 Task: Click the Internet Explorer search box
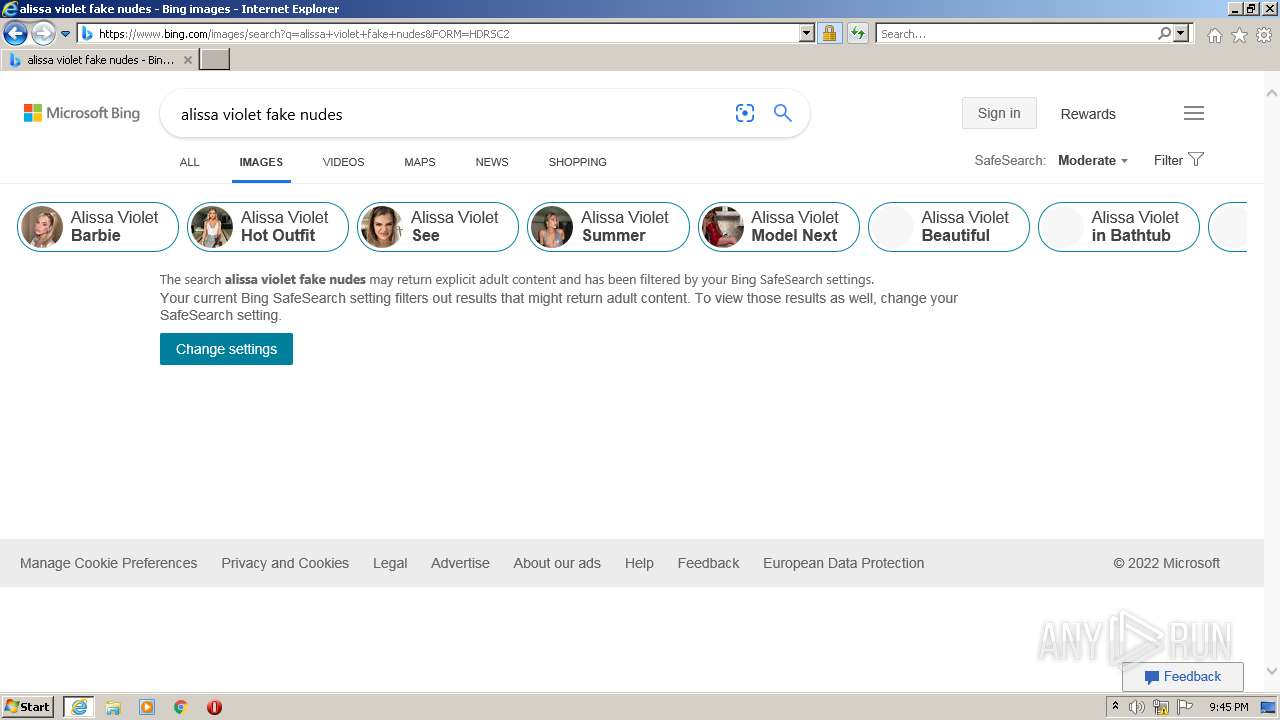(x=1015, y=33)
